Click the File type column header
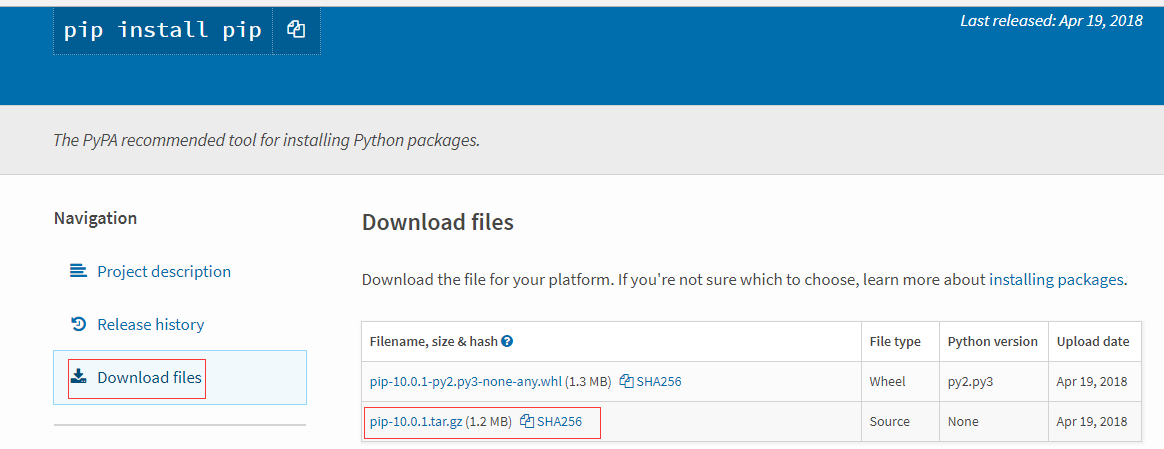This screenshot has width=1164, height=449. coord(895,341)
